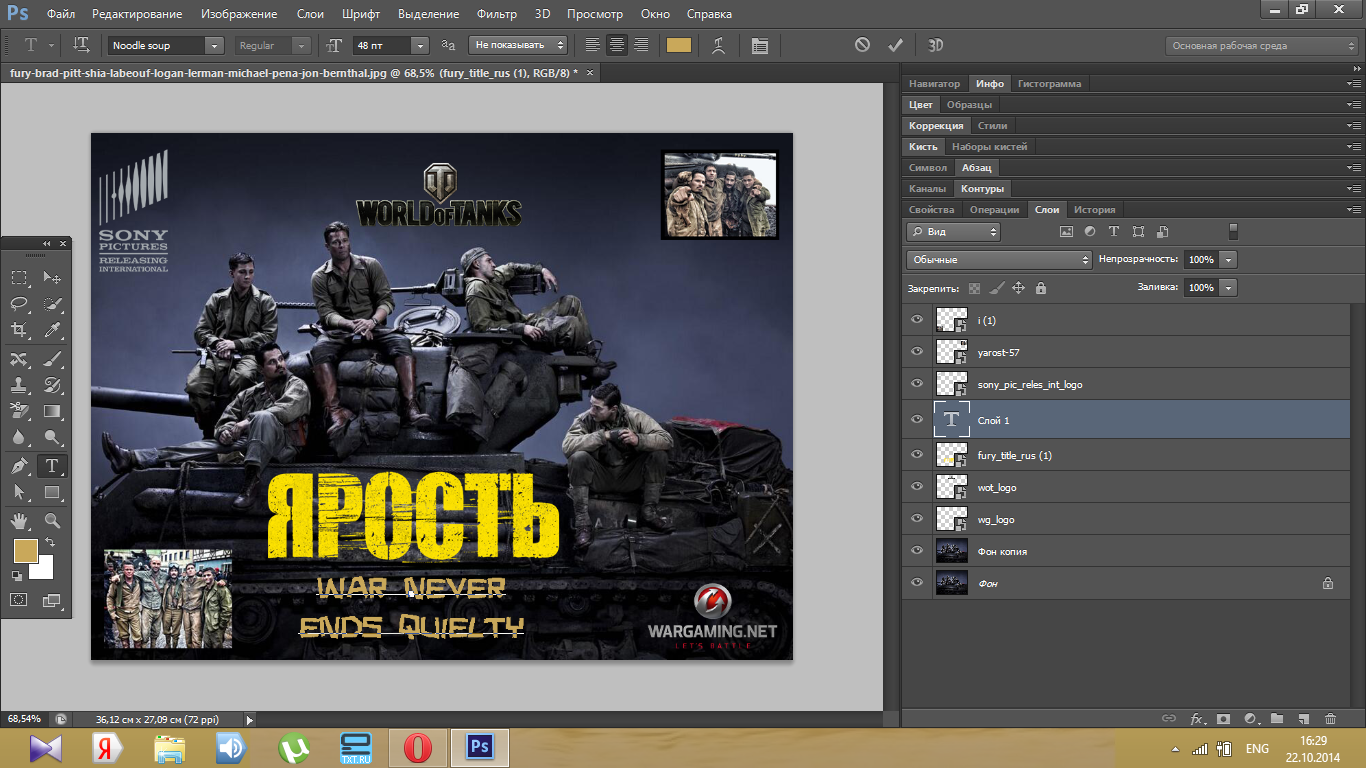Hide the 'i (1)' layer
Screen dimensions: 1366x768
pyautogui.click(x=917, y=320)
